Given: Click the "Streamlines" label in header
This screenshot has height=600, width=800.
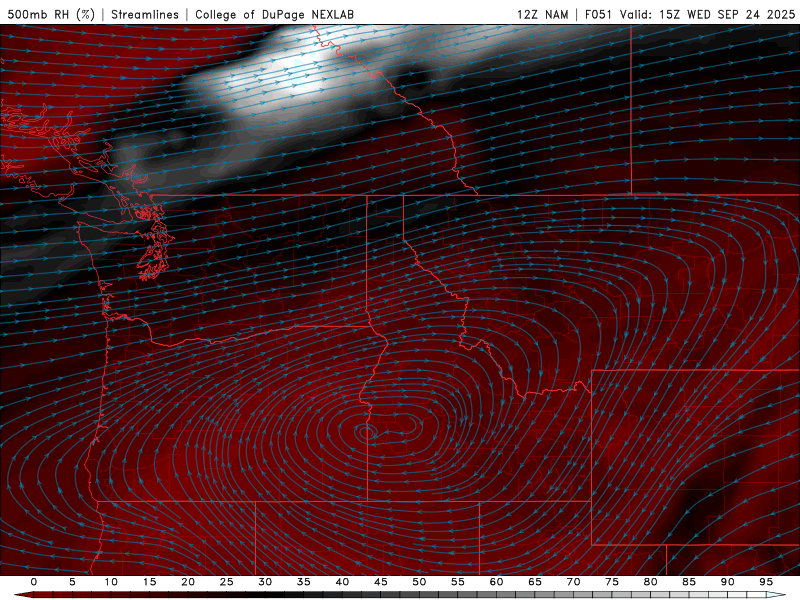Looking at the screenshot, I should tap(145, 14).
